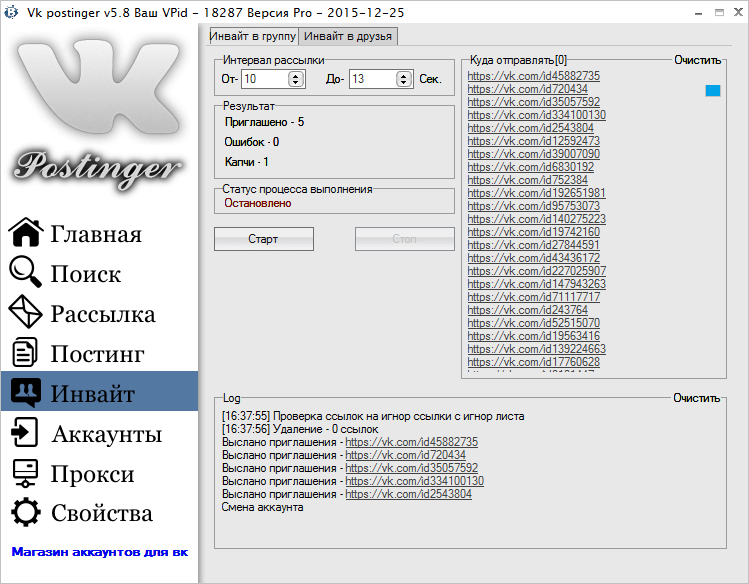Select the Смена аккаунта log entry
Viewport: 749px width, 584px height.
262,507
